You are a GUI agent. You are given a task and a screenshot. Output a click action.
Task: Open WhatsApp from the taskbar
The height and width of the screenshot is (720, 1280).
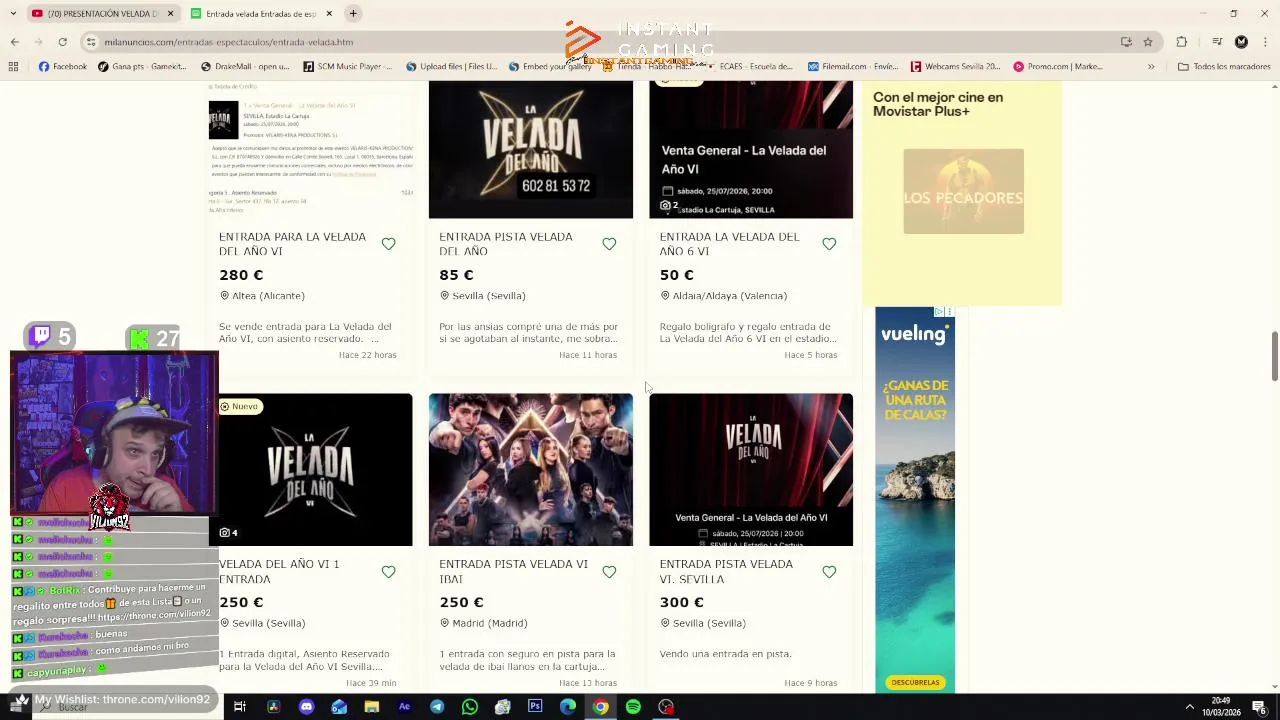[470, 707]
